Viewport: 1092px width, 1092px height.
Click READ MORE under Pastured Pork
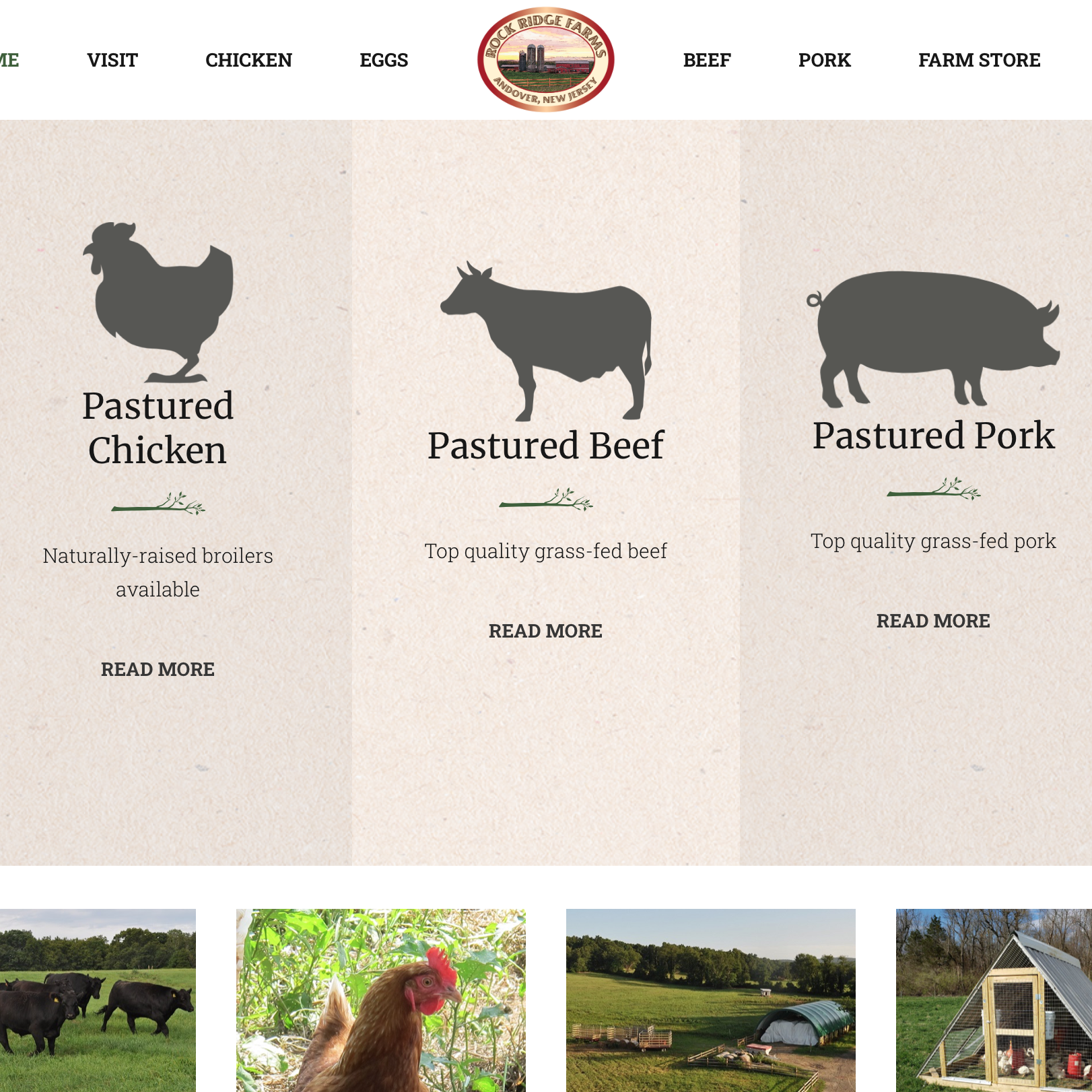(x=933, y=621)
